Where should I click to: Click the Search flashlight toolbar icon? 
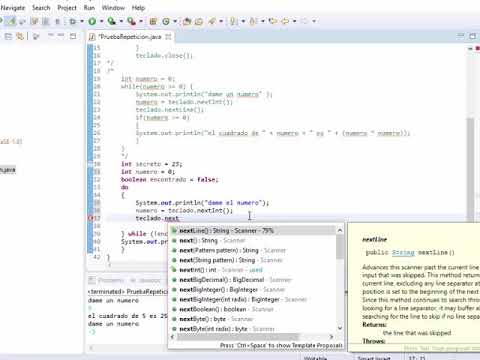coord(212,21)
